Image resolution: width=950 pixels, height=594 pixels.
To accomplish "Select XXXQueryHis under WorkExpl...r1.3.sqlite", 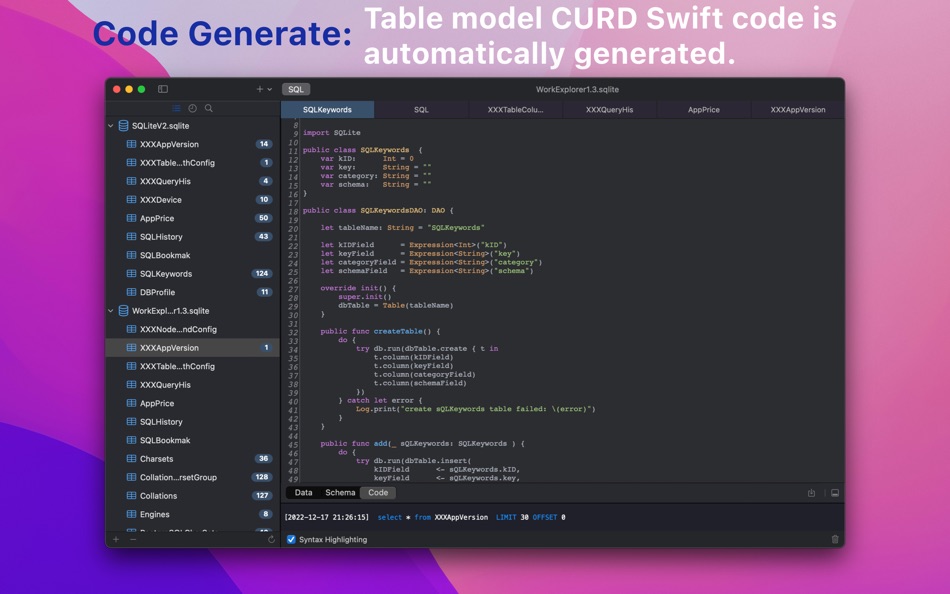I will (x=192, y=385).
